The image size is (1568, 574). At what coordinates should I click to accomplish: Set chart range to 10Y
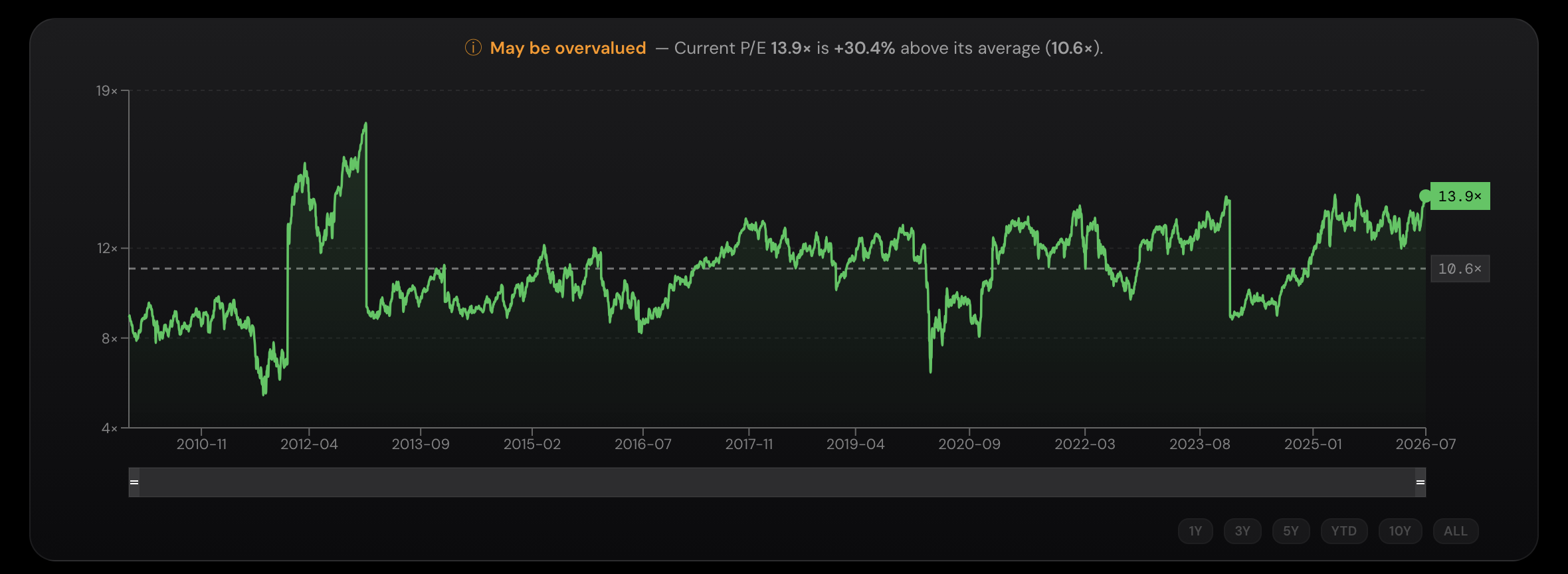tap(1400, 531)
